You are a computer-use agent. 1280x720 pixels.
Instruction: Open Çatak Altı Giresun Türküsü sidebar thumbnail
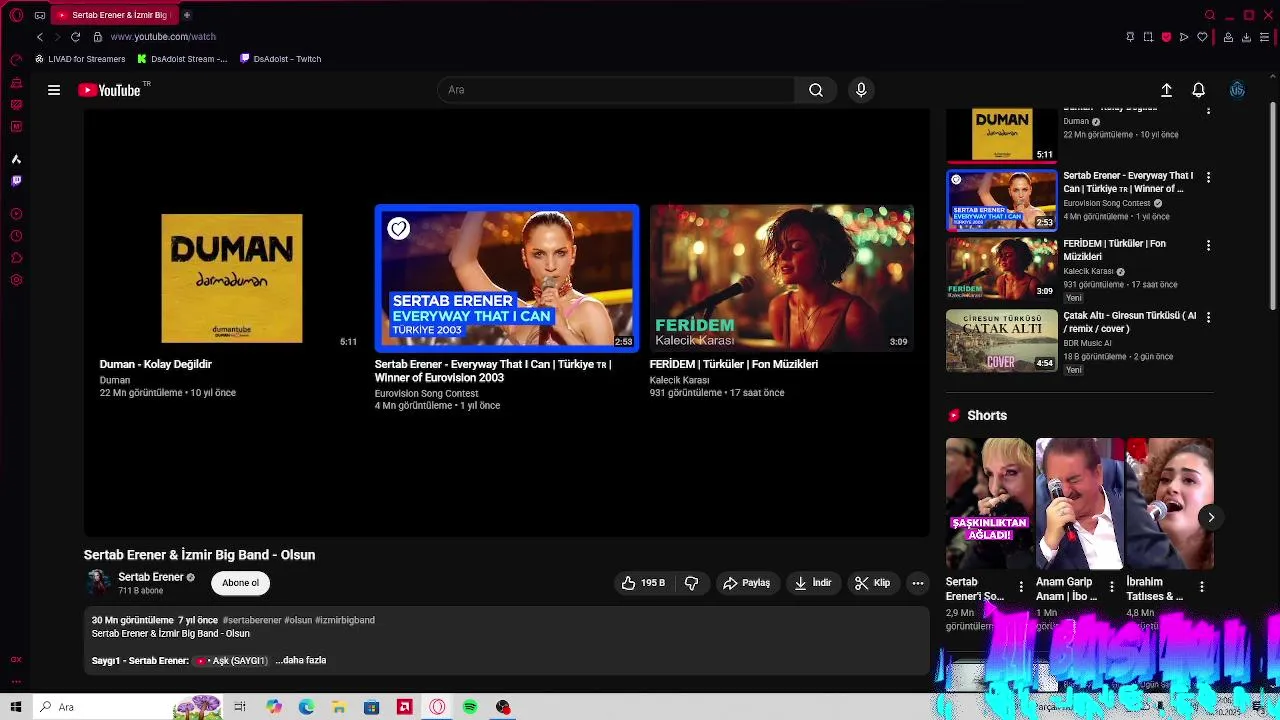[x=1001, y=341]
